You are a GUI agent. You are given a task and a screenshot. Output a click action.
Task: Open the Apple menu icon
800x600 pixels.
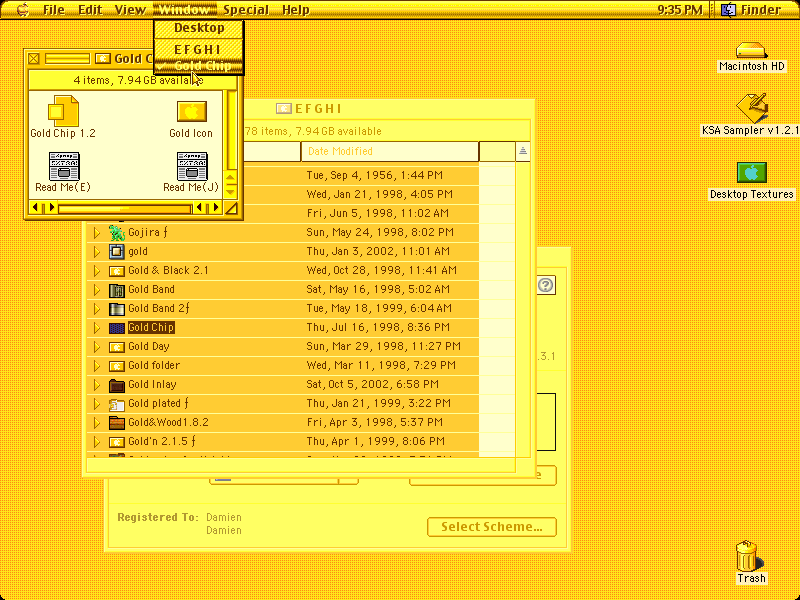click(23, 9)
